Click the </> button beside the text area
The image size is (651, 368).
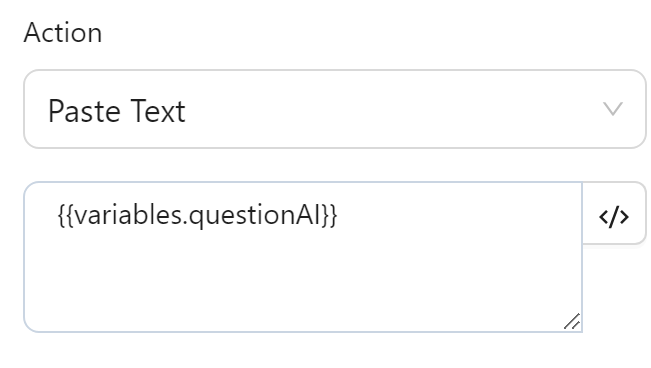pyautogui.click(x=614, y=213)
